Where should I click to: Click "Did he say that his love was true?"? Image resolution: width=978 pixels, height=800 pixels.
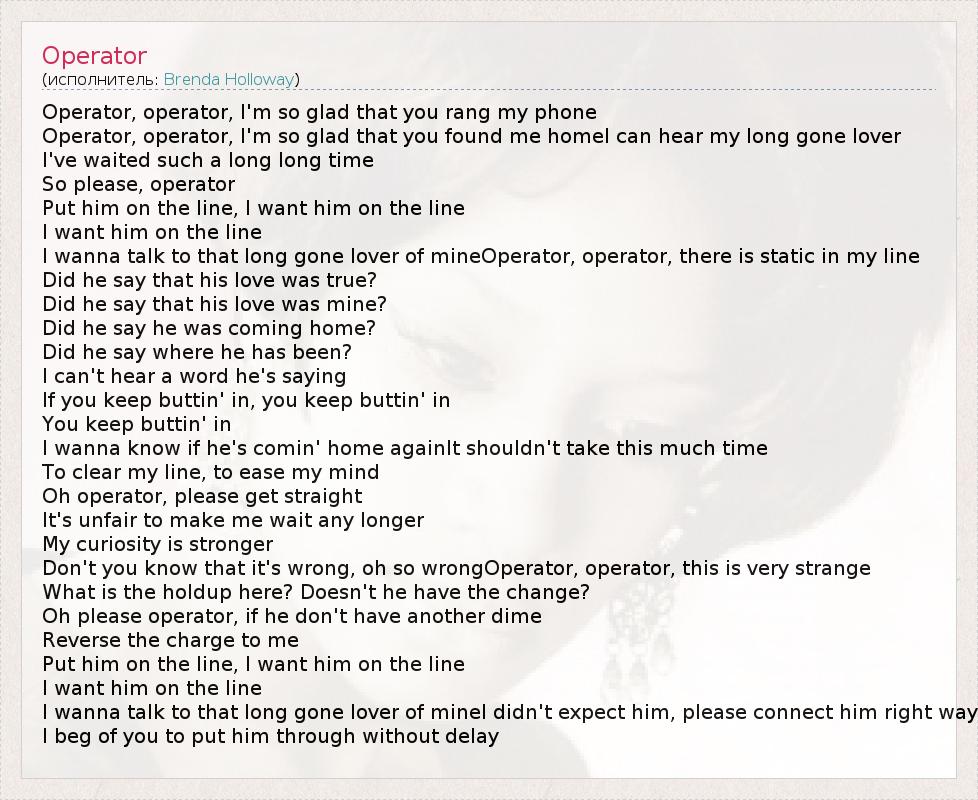[210, 280]
